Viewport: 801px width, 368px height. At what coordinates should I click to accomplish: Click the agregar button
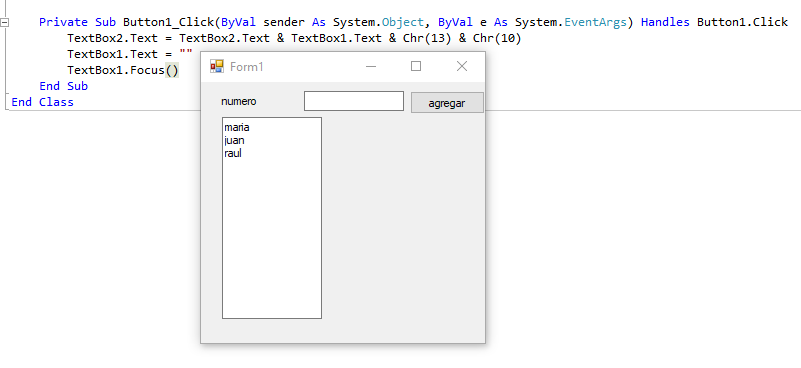(x=447, y=103)
